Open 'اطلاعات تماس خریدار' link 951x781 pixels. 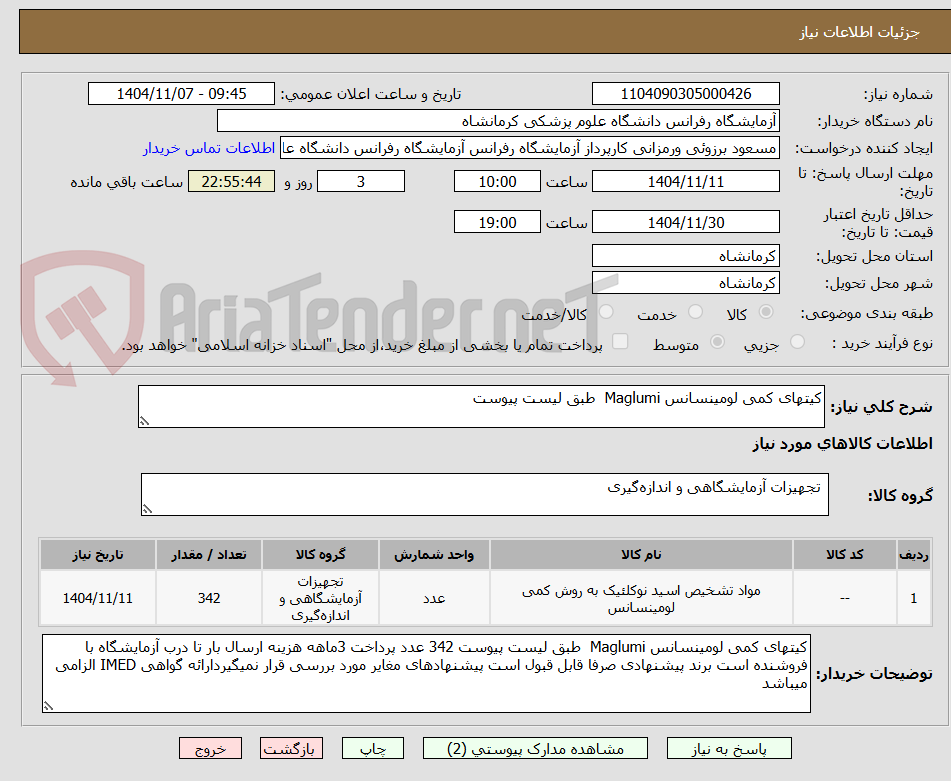click(x=209, y=149)
